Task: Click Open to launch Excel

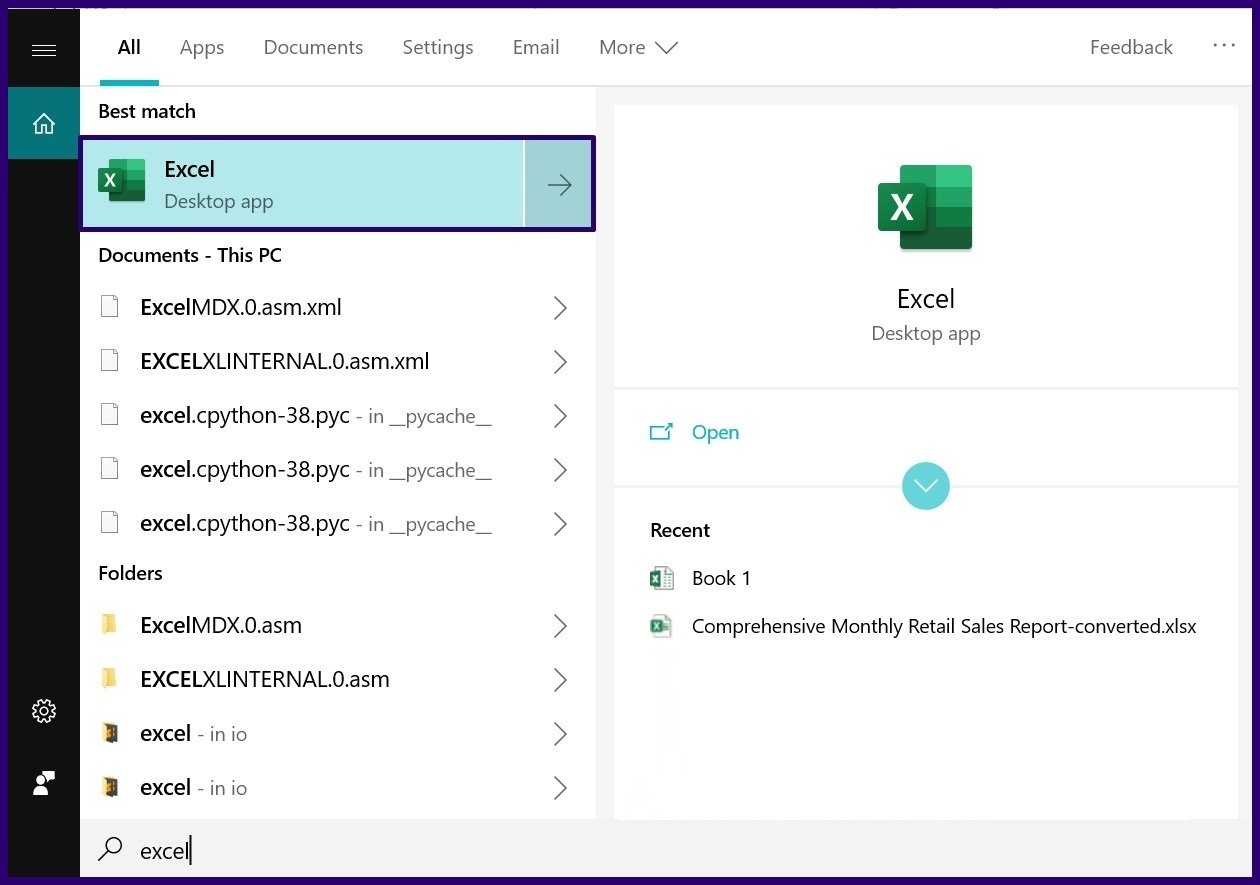Action: coord(715,432)
